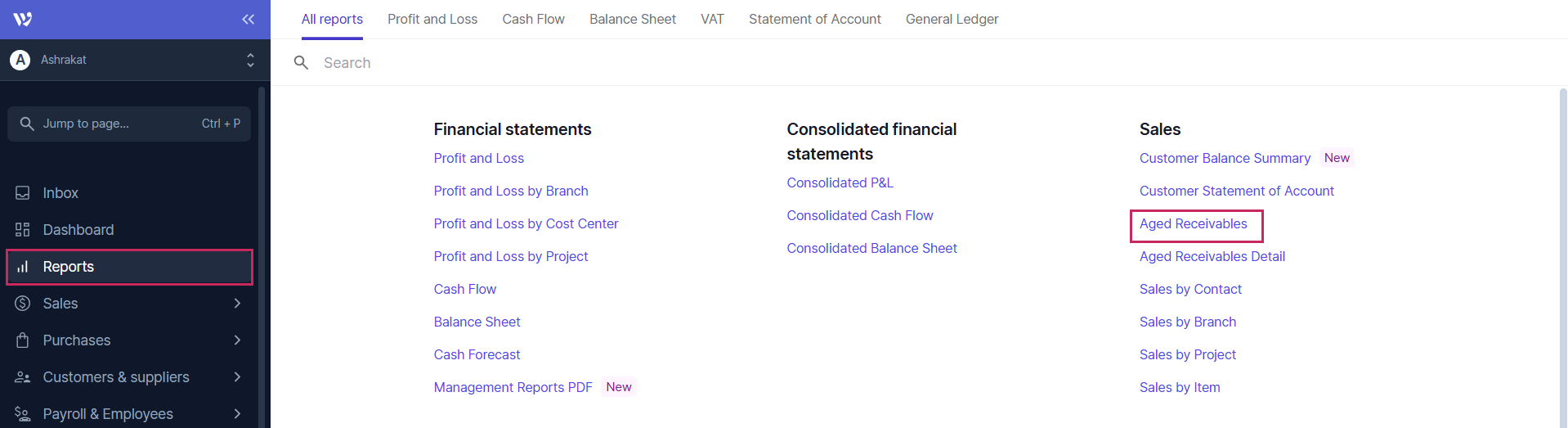Click the Purchases shopping bag icon
This screenshot has width=1568, height=428.
click(23, 340)
